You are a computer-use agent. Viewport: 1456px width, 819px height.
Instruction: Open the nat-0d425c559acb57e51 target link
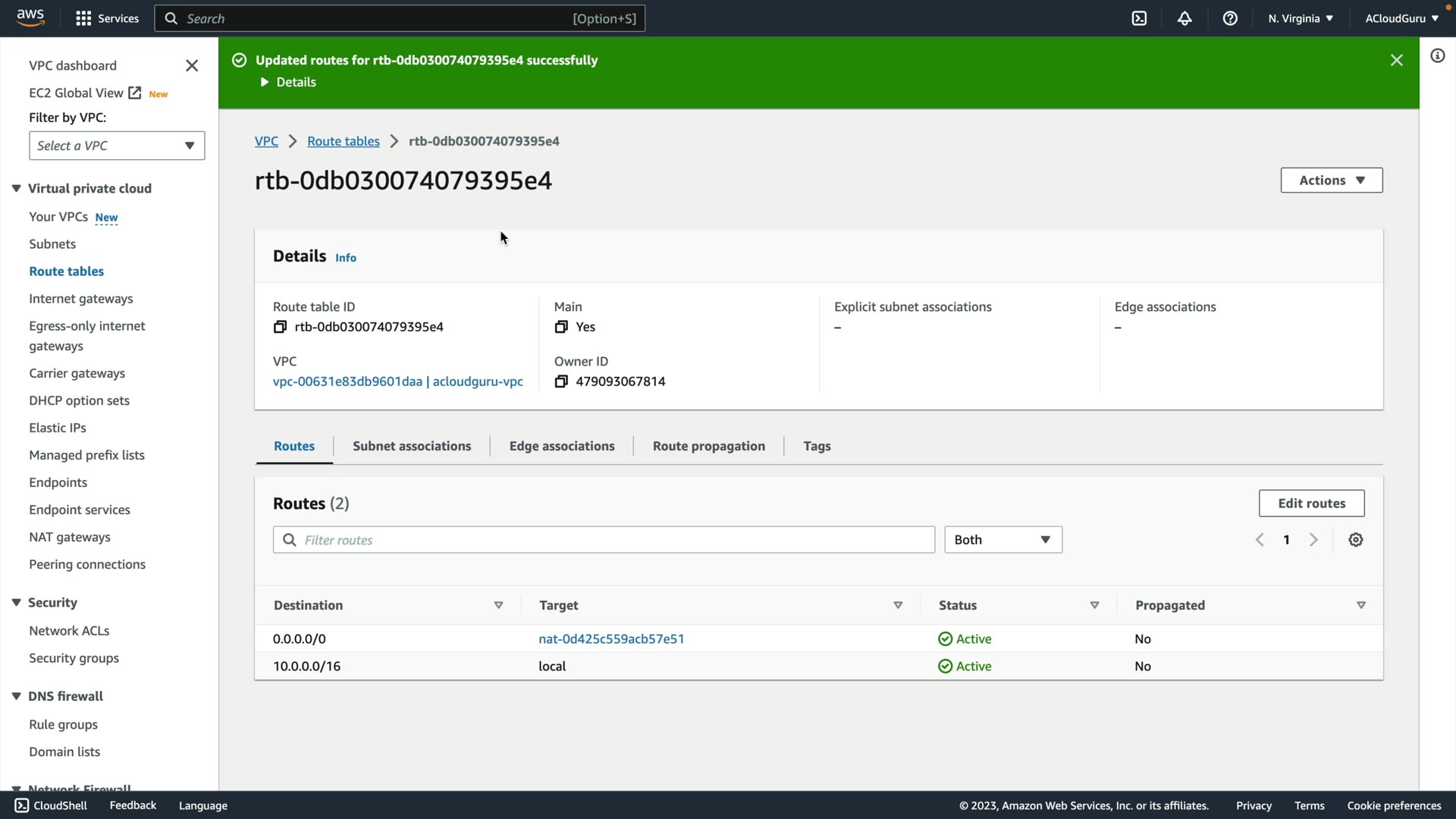click(x=611, y=639)
